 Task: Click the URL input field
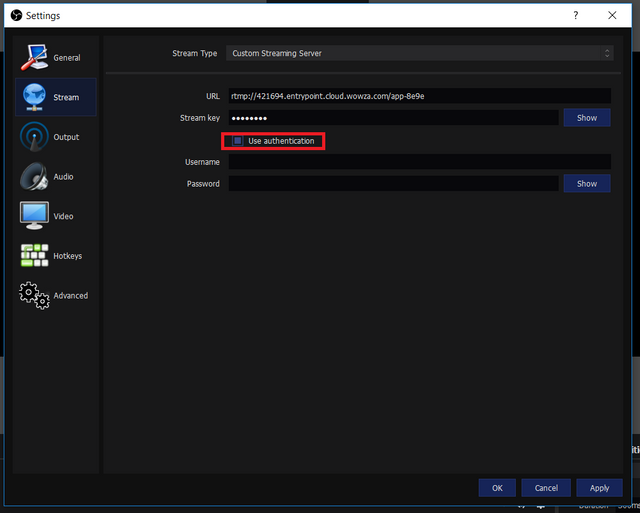tap(420, 96)
